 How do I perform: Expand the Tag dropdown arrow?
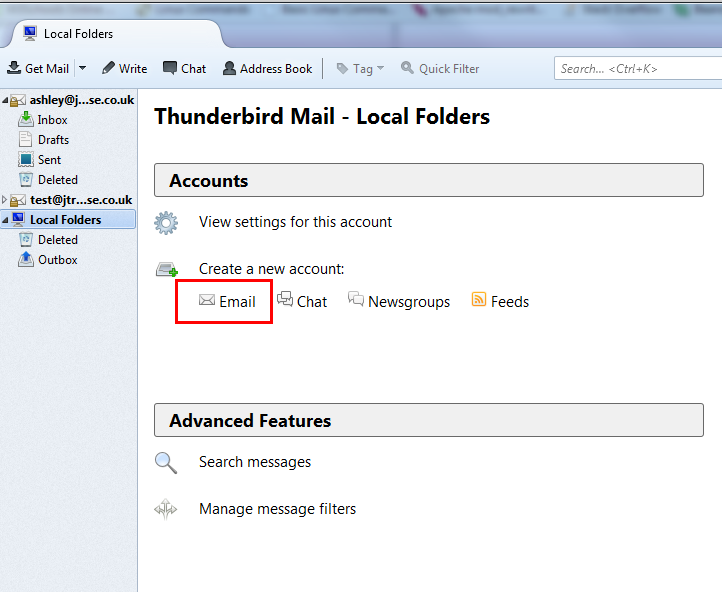[380, 68]
